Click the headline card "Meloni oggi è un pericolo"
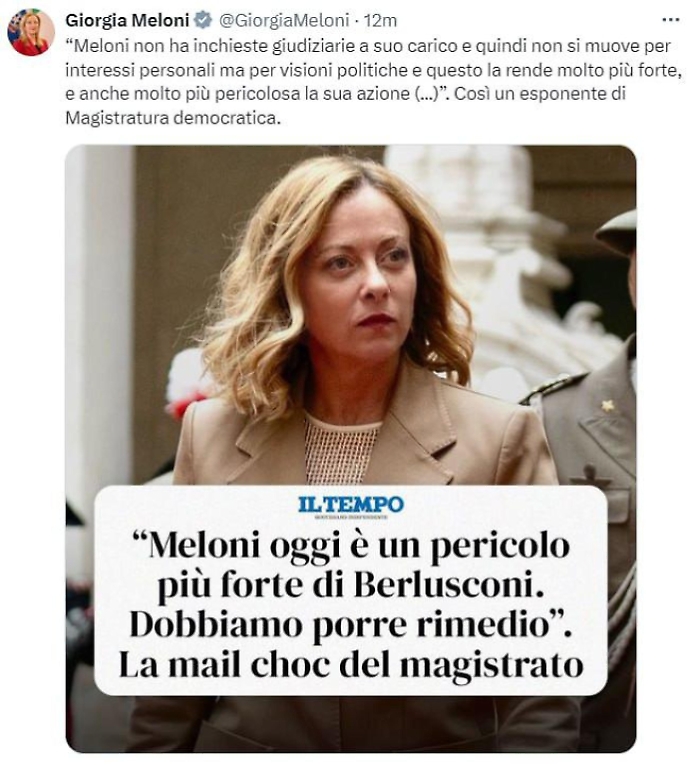The height and width of the screenshot is (765, 700). [351, 590]
